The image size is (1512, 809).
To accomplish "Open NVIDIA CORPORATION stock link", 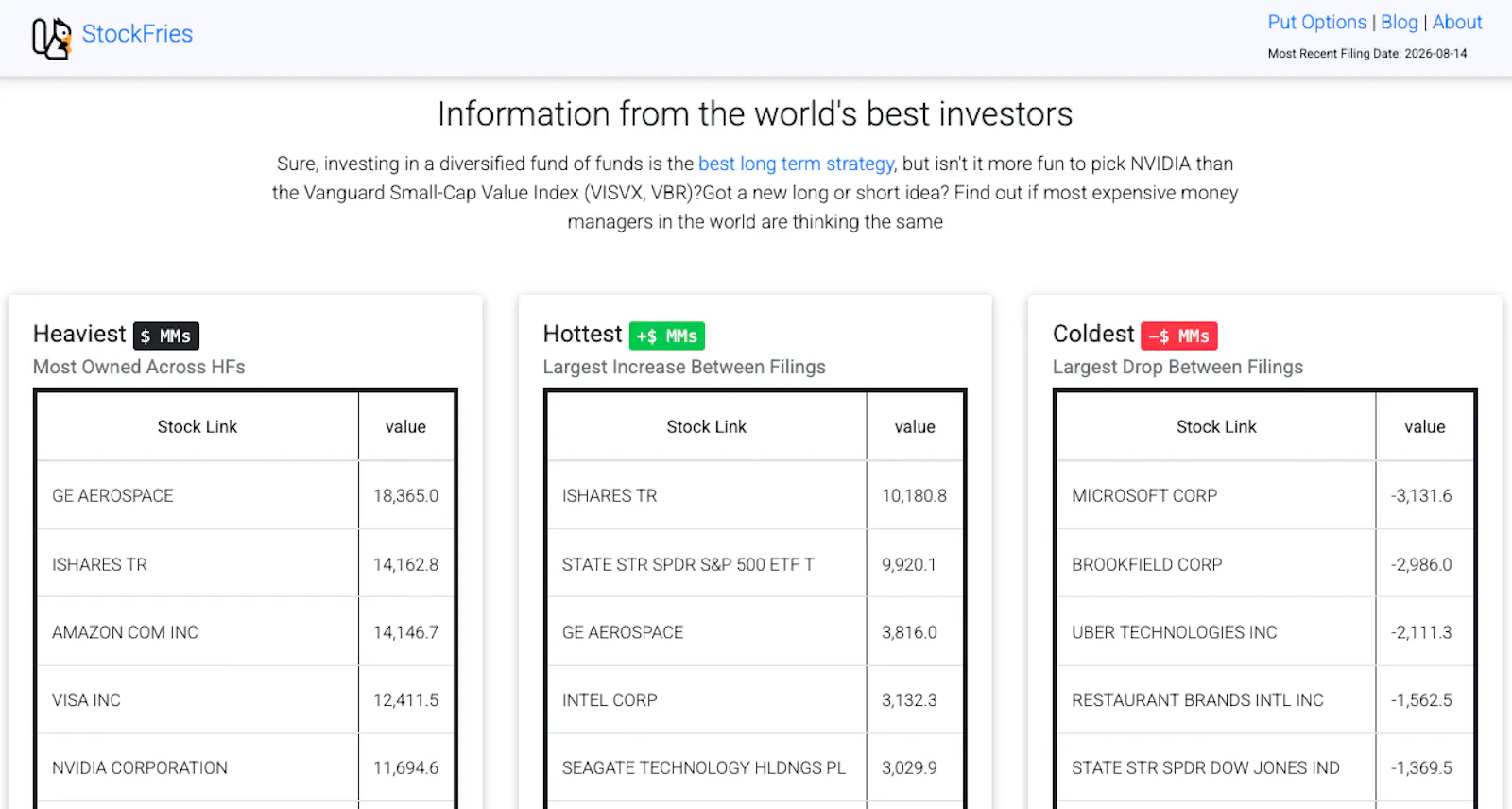I will tap(140, 767).
